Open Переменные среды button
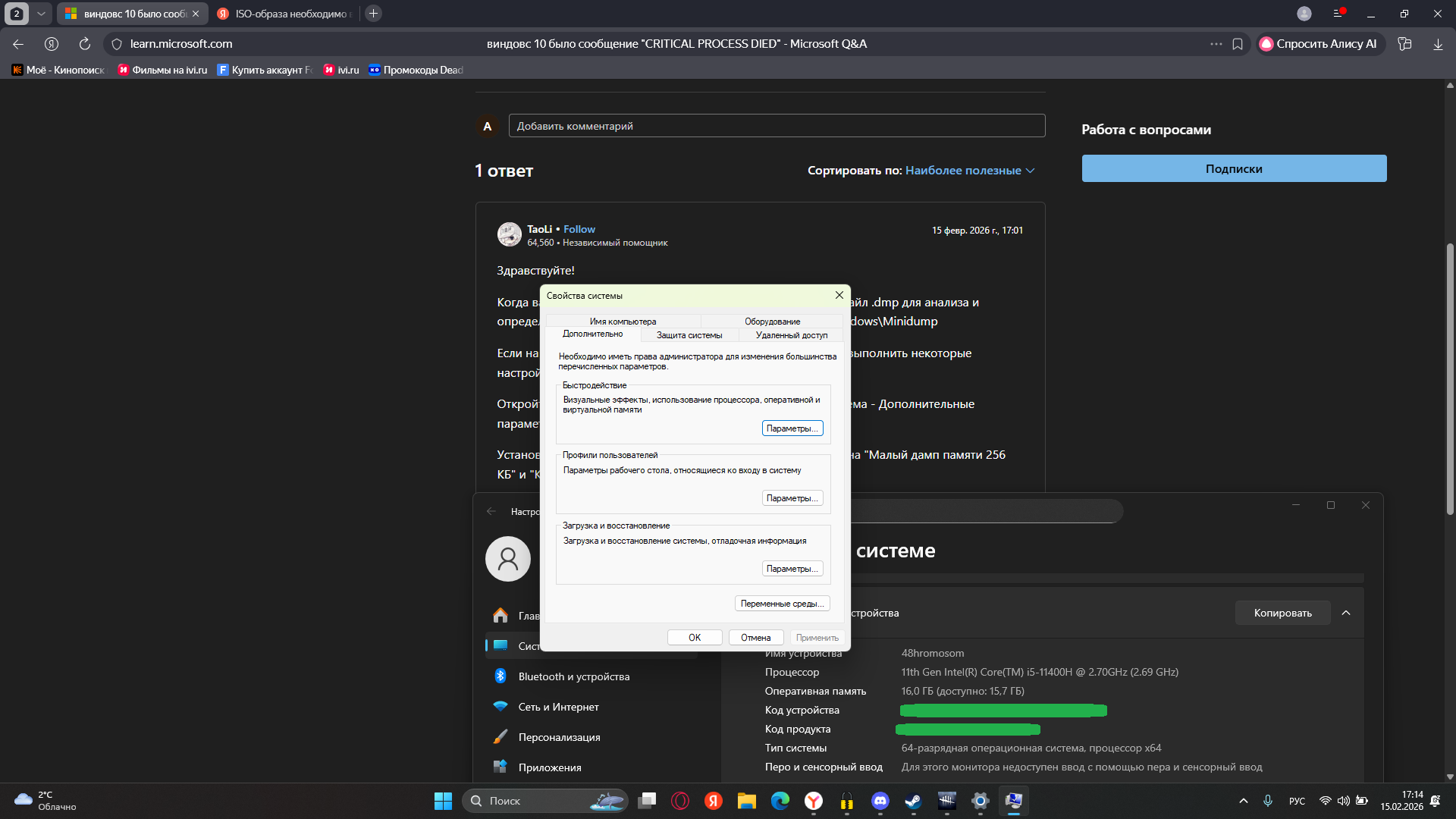Viewport: 1456px width, 819px height. point(782,604)
